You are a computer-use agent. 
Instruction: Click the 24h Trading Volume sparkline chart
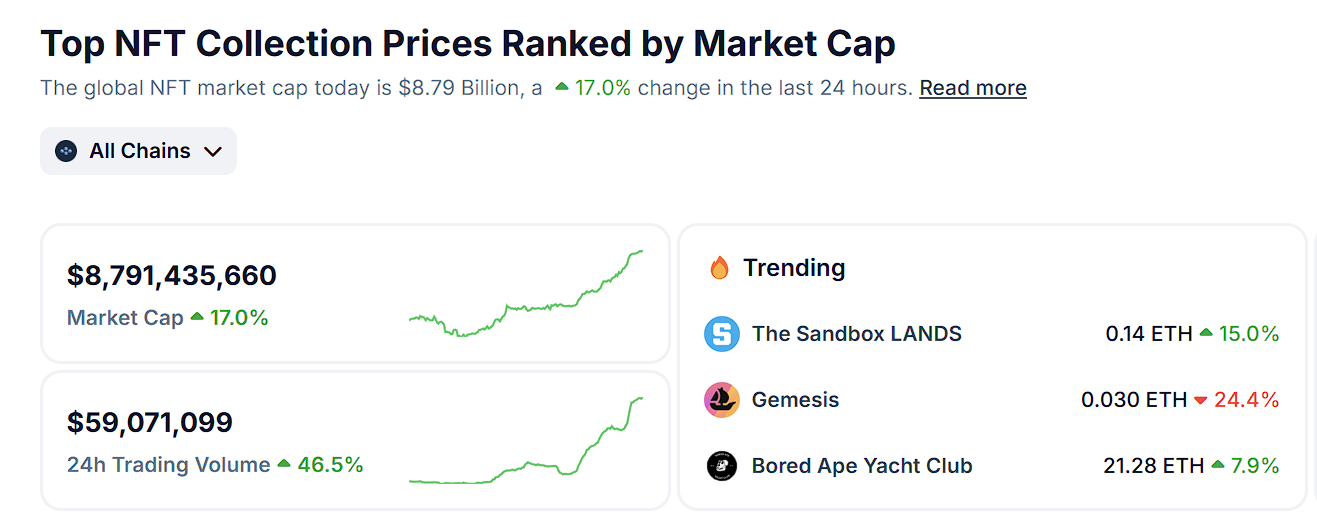point(526,444)
